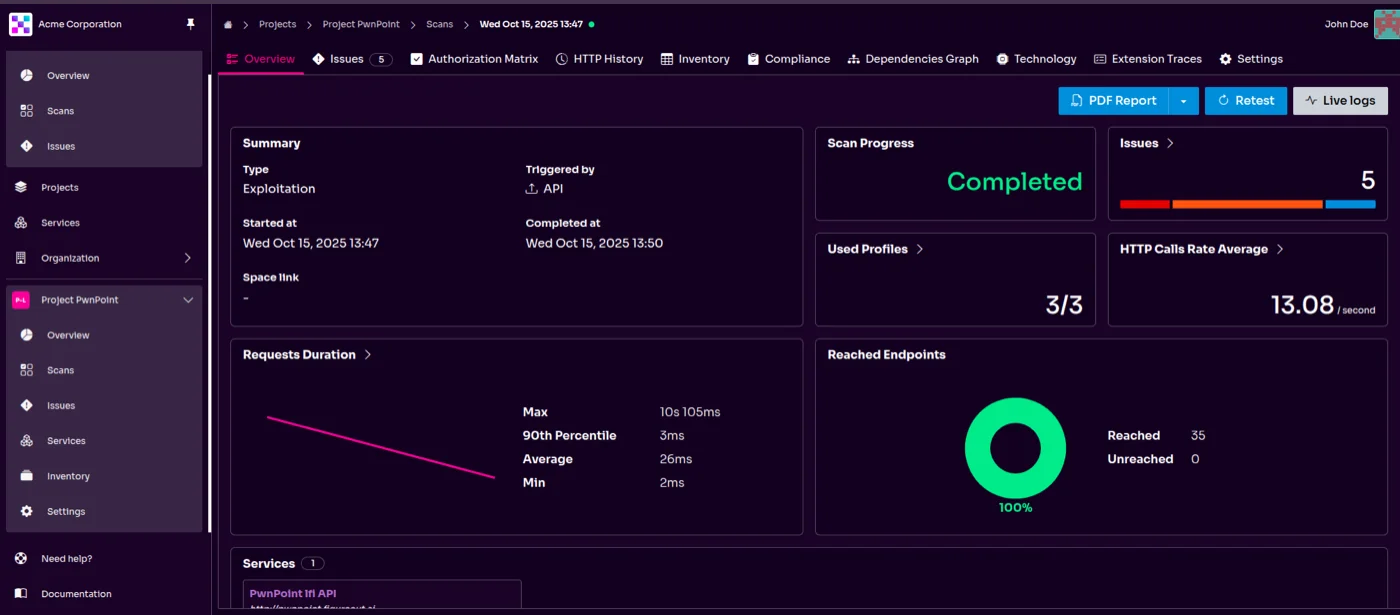Click the Acme Corporation logo
Screen dimensions: 1400x615
point(20,23)
